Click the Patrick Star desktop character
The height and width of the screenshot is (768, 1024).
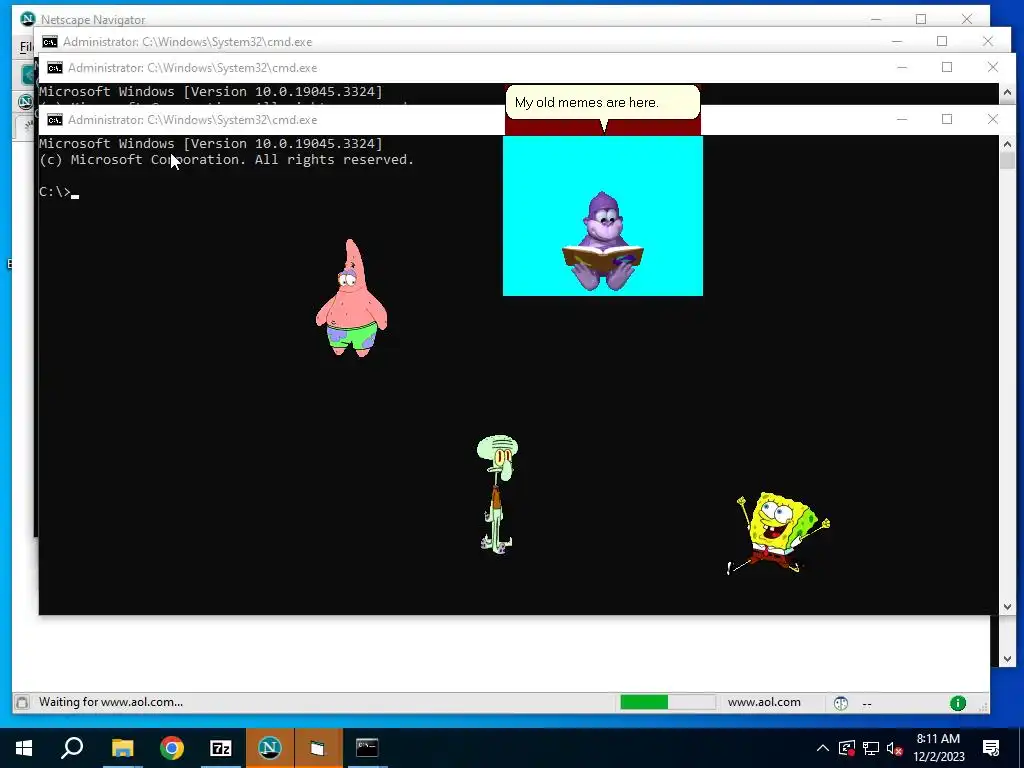pyautogui.click(x=351, y=298)
